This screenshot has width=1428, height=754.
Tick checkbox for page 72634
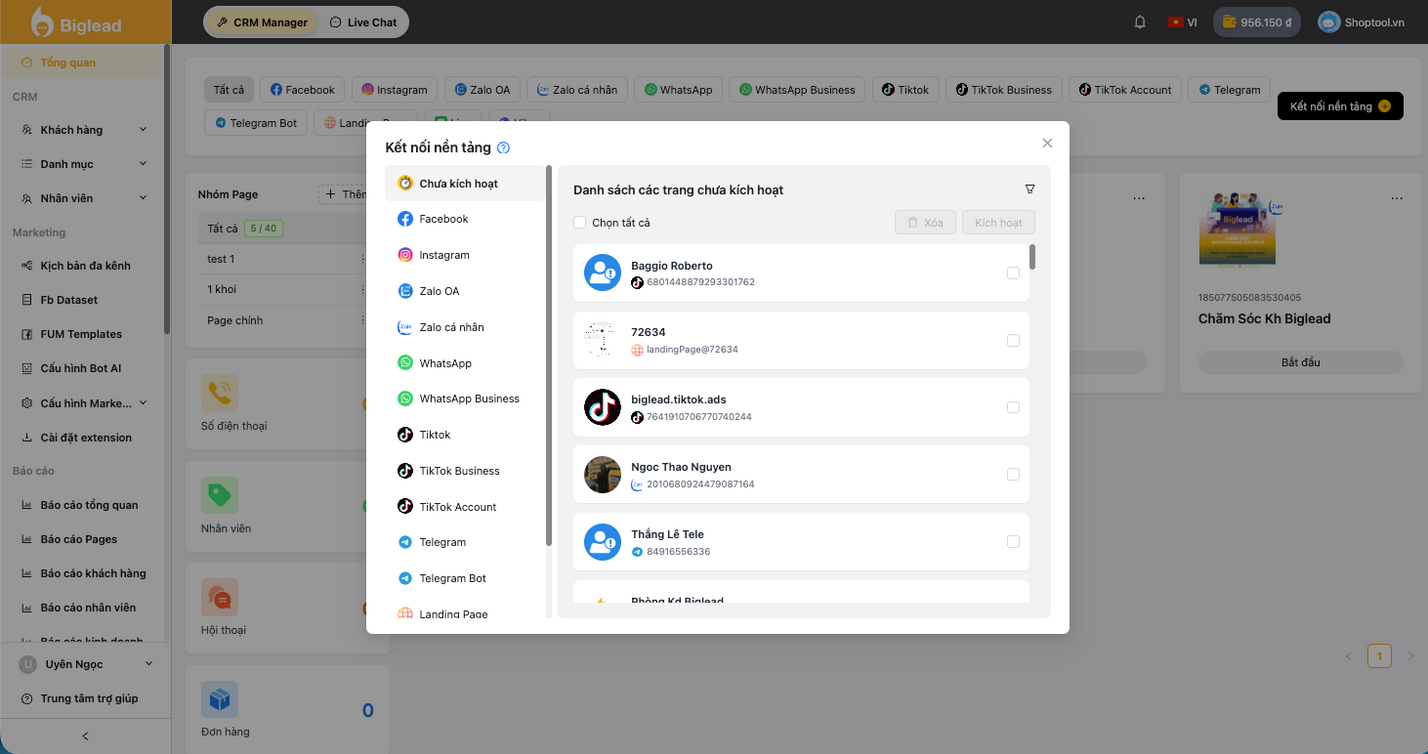click(x=1013, y=340)
